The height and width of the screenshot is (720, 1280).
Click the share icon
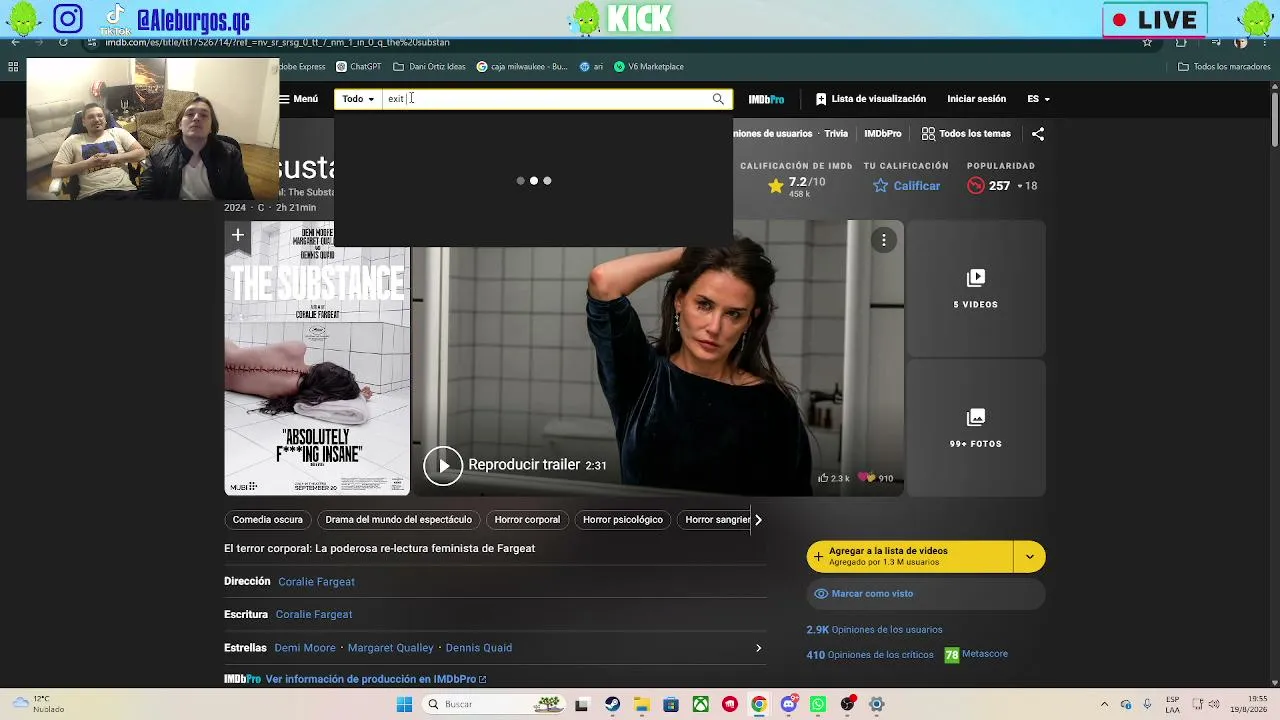1038,133
